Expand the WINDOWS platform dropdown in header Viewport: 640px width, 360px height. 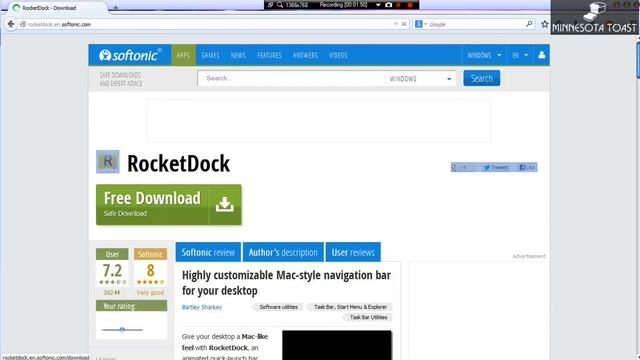tap(484, 55)
